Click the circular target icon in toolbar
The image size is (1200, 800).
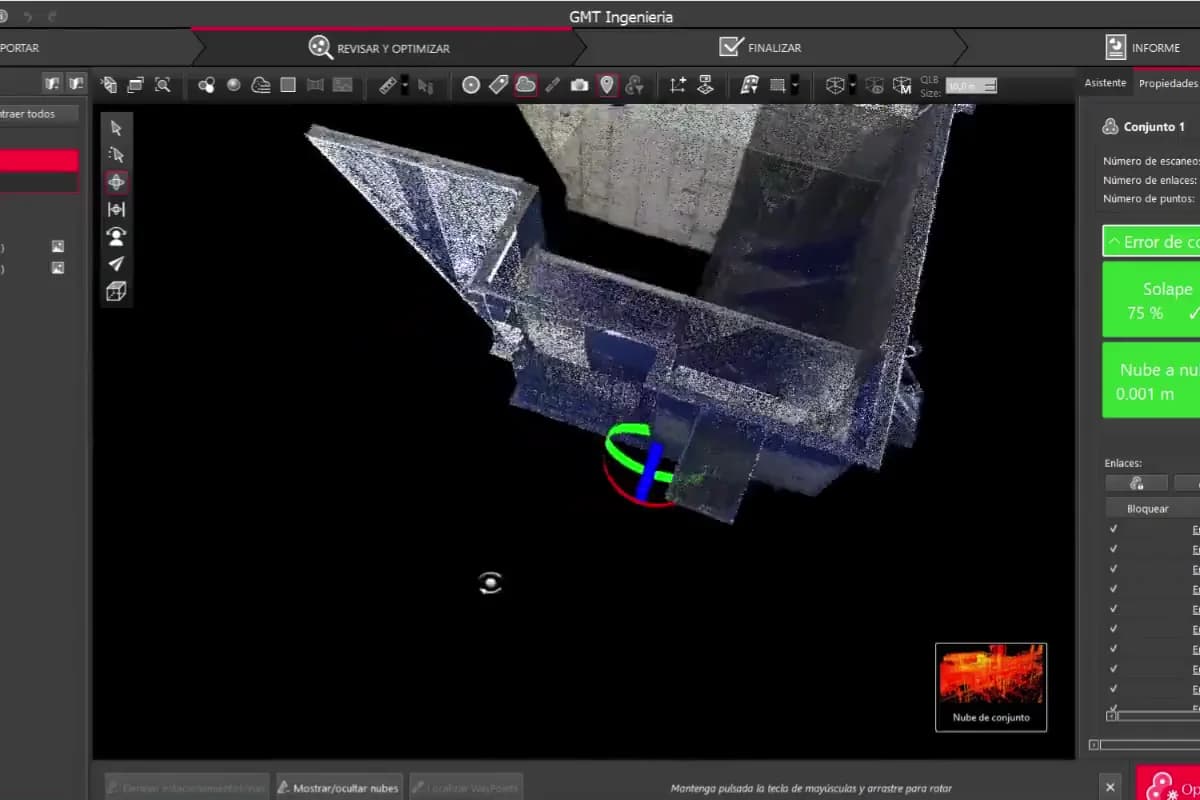pyautogui.click(x=471, y=85)
